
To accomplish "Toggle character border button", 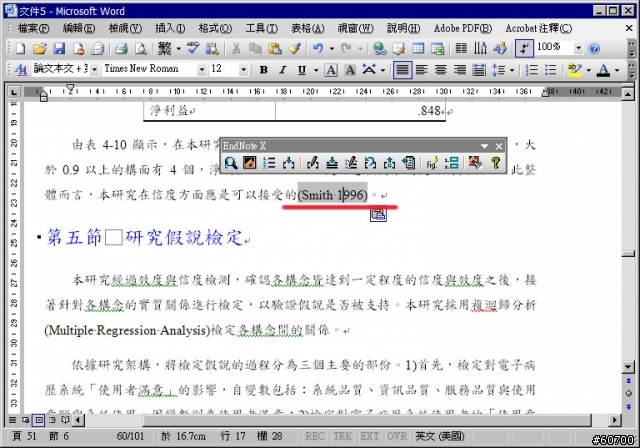I will pos(331,70).
